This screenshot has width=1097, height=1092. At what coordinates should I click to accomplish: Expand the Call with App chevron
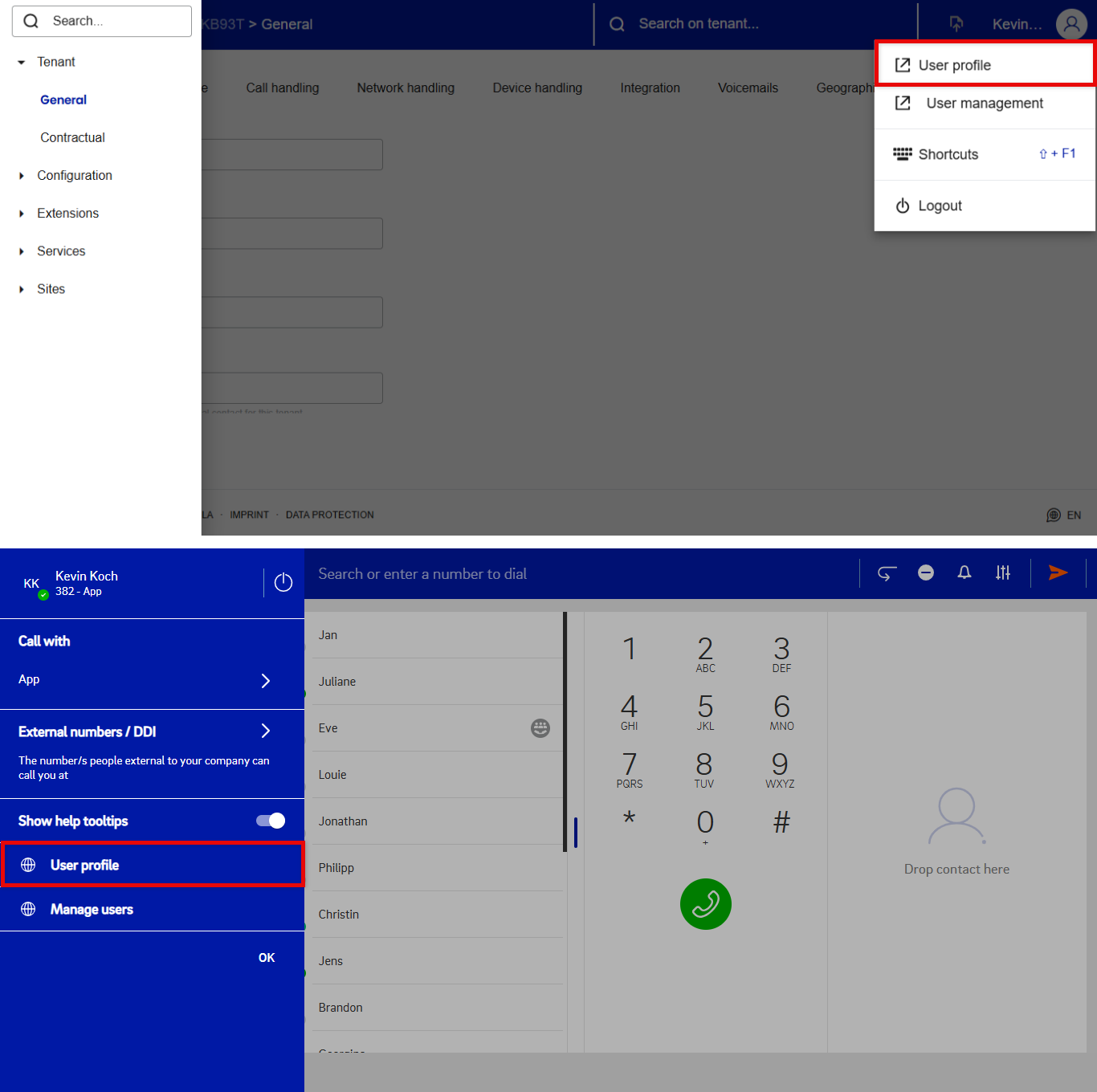tap(266, 681)
